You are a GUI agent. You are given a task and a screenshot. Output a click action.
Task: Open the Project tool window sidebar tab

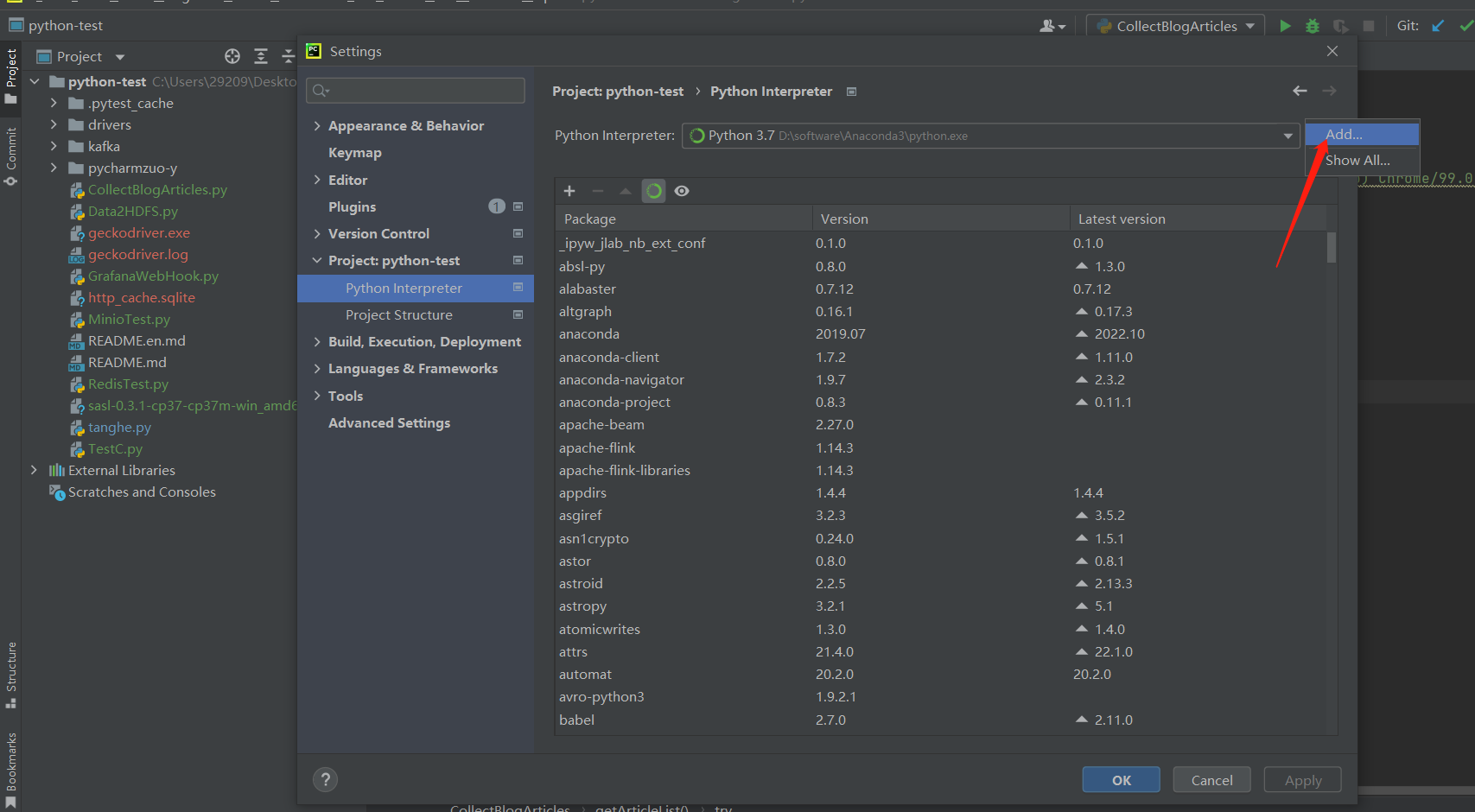(x=11, y=76)
